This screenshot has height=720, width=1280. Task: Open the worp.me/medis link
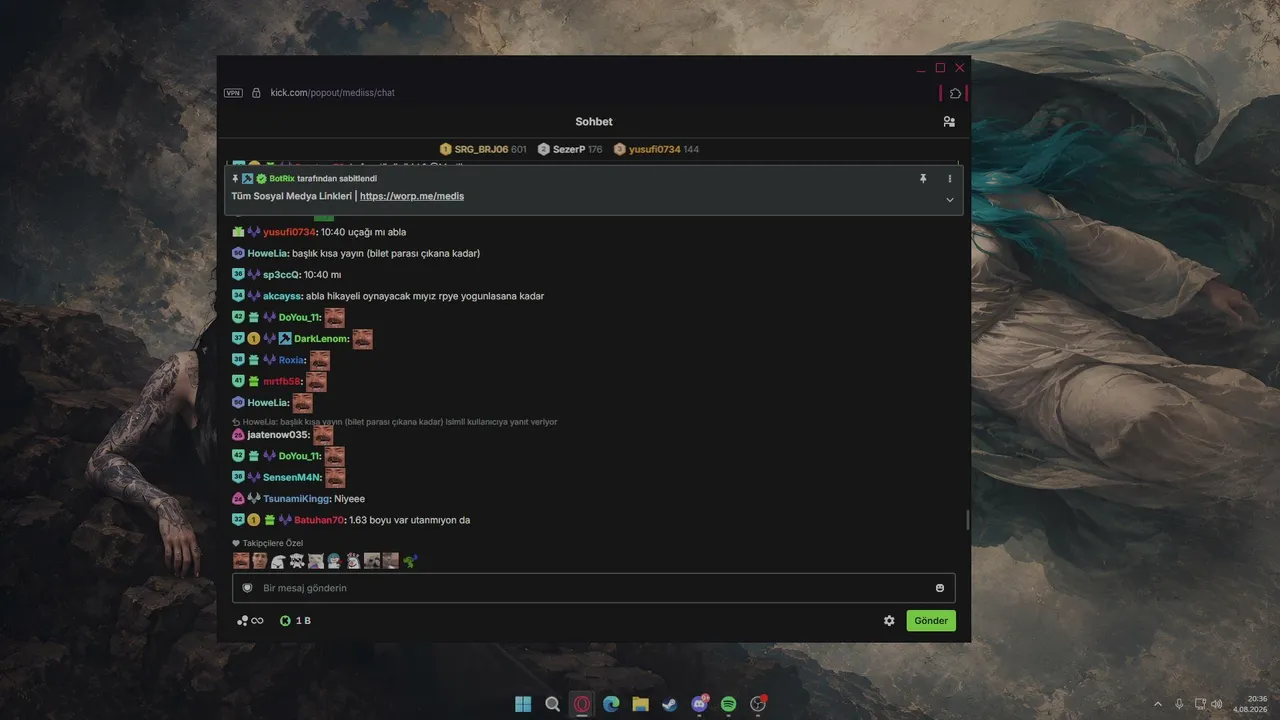click(x=412, y=196)
